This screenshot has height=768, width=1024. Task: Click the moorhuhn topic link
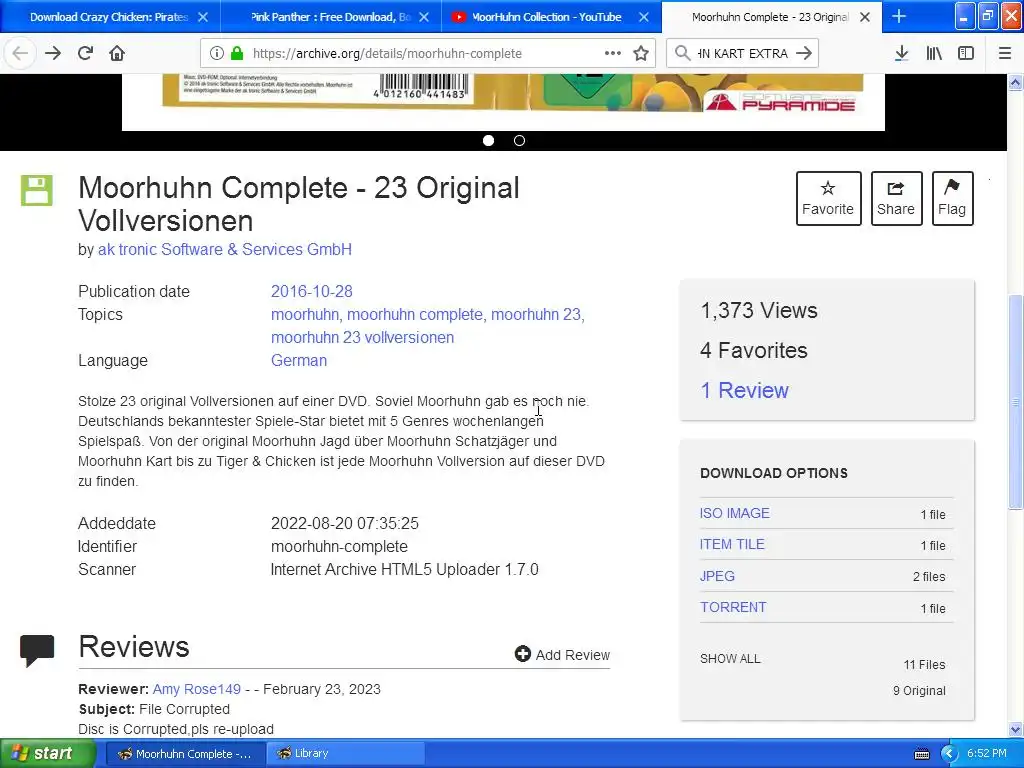click(305, 315)
